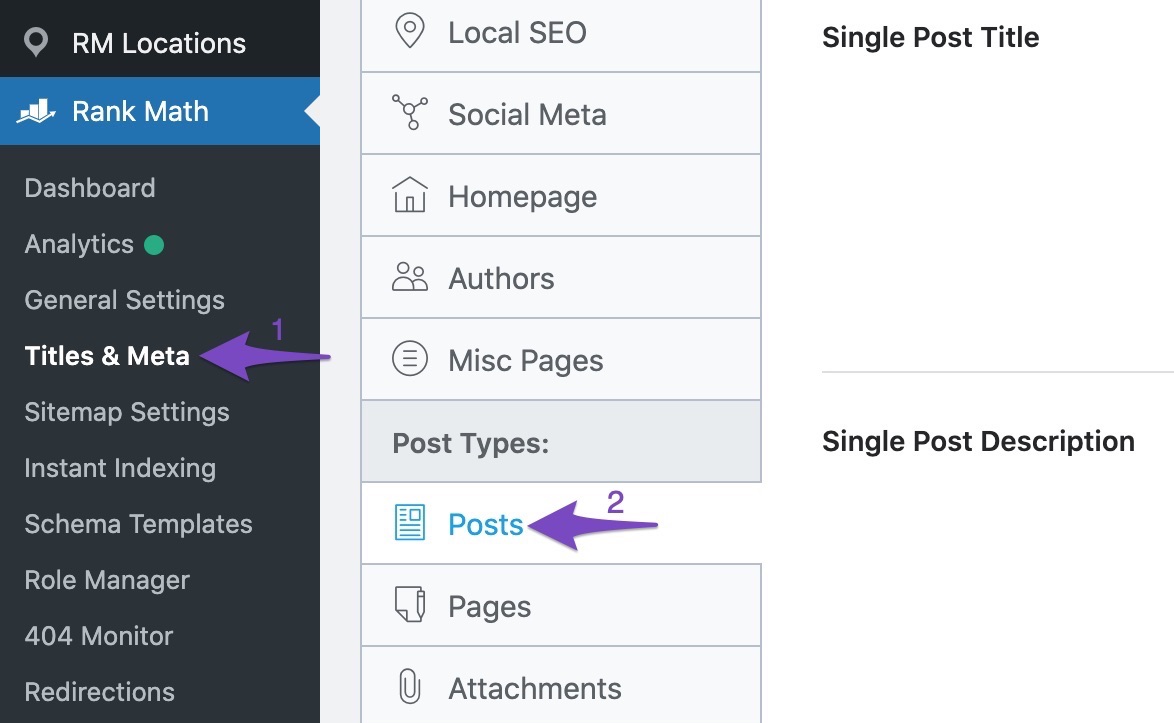Click the Rank Math logo icon
This screenshot has width=1174, height=723.
click(x=36, y=112)
